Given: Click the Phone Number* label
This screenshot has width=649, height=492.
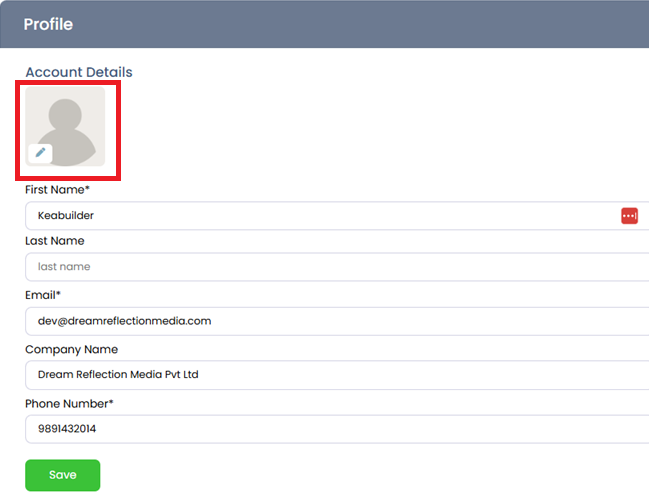Looking at the screenshot, I should pos(69,404).
